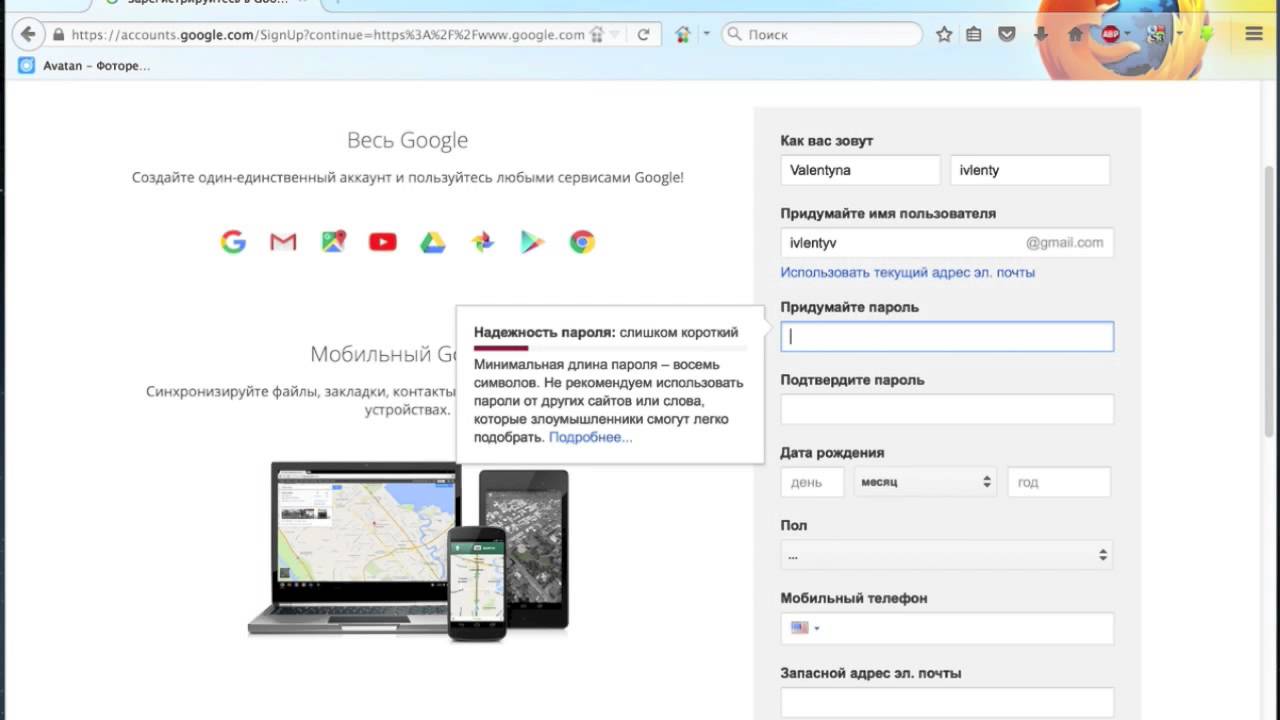Click the Поиск search box
This screenshot has height=720, width=1280.
point(821,34)
